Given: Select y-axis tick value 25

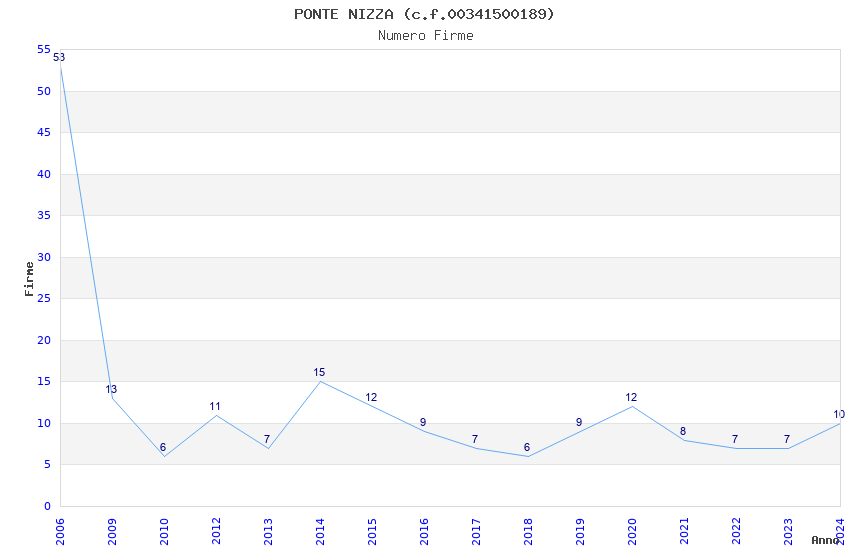Looking at the screenshot, I should [x=44, y=298].
